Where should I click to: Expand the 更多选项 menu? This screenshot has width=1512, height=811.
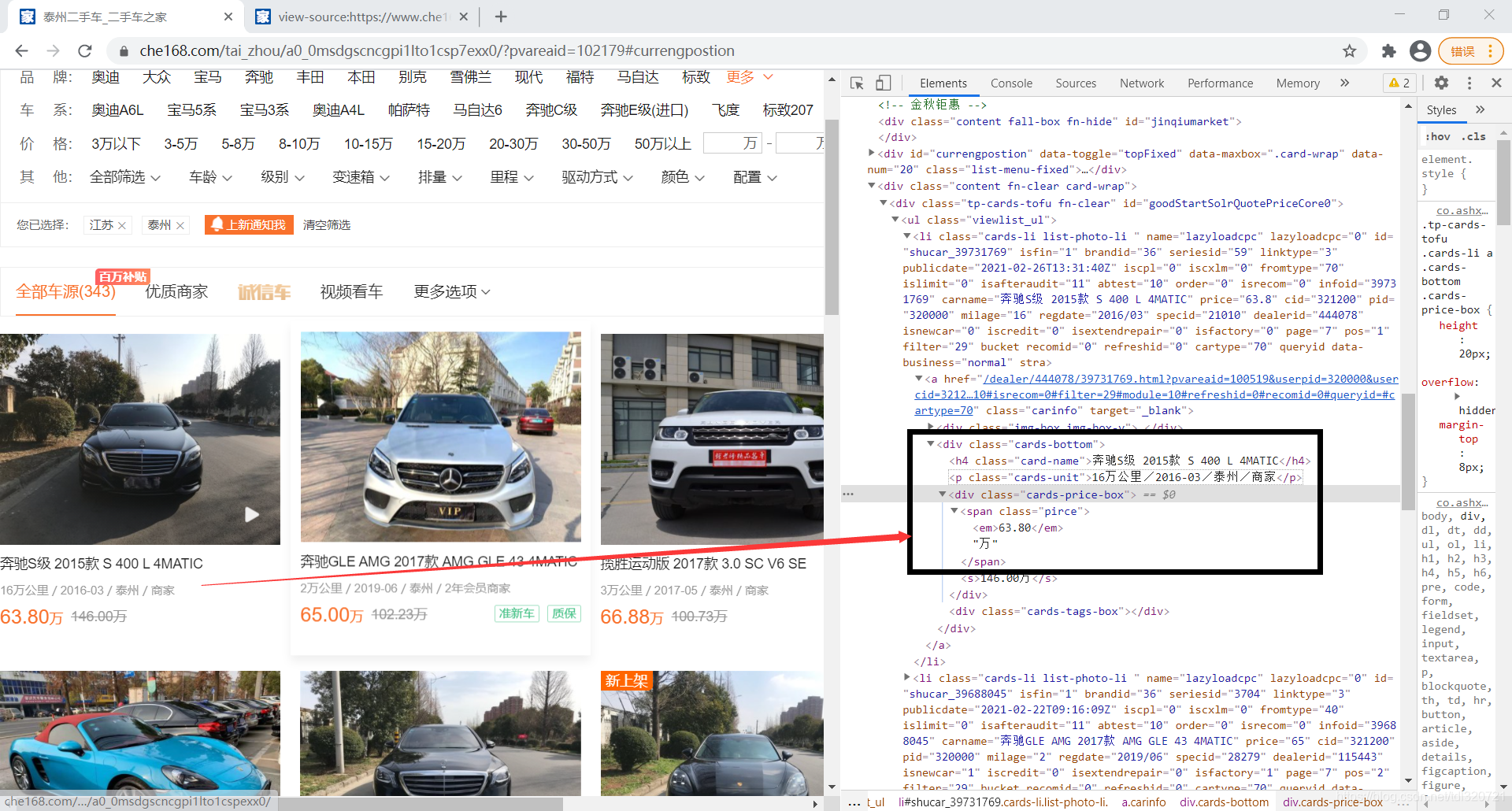pyautogui.click(x=452, y=291)
